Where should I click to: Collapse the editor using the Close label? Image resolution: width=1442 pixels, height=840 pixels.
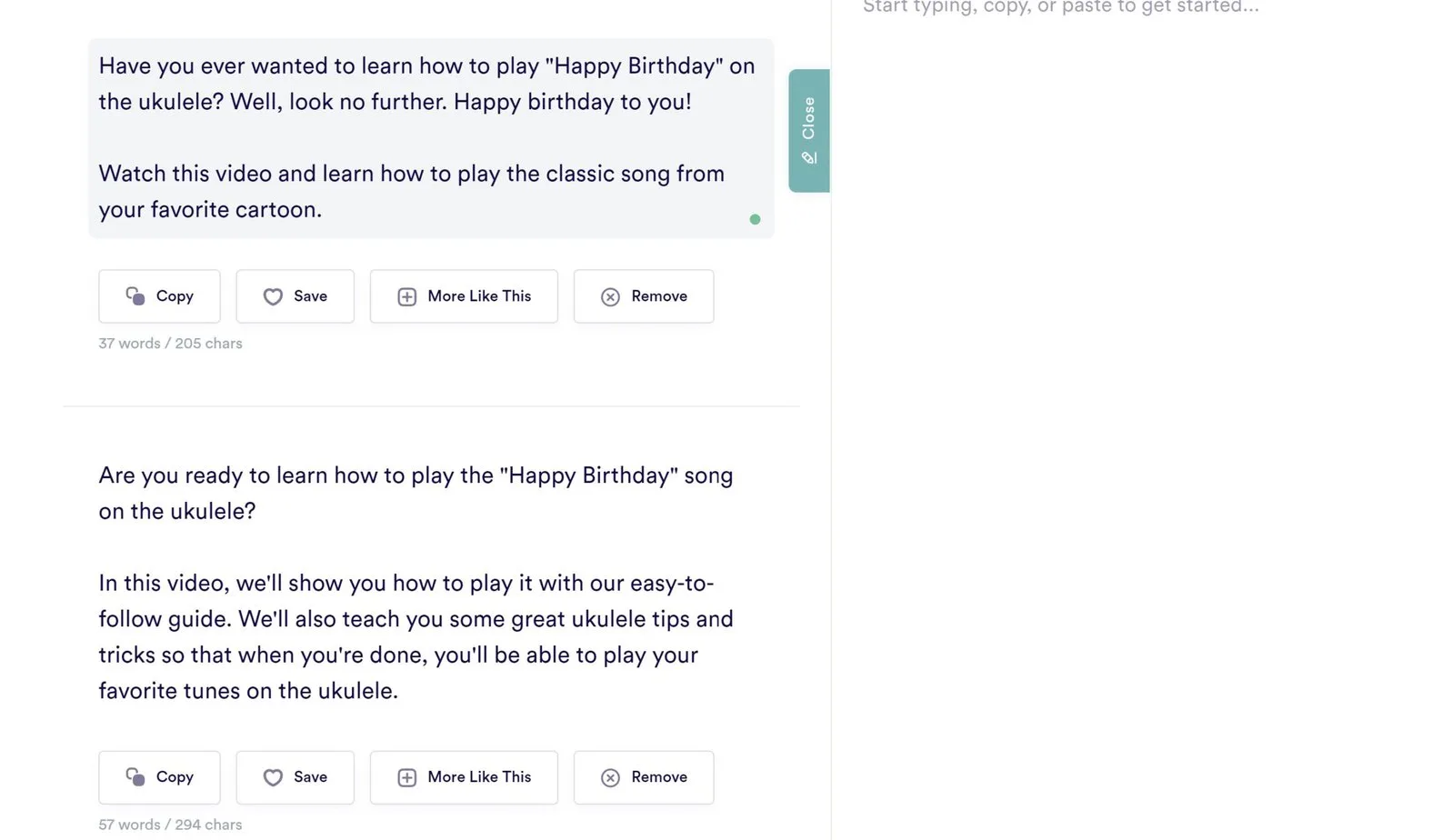808,118
